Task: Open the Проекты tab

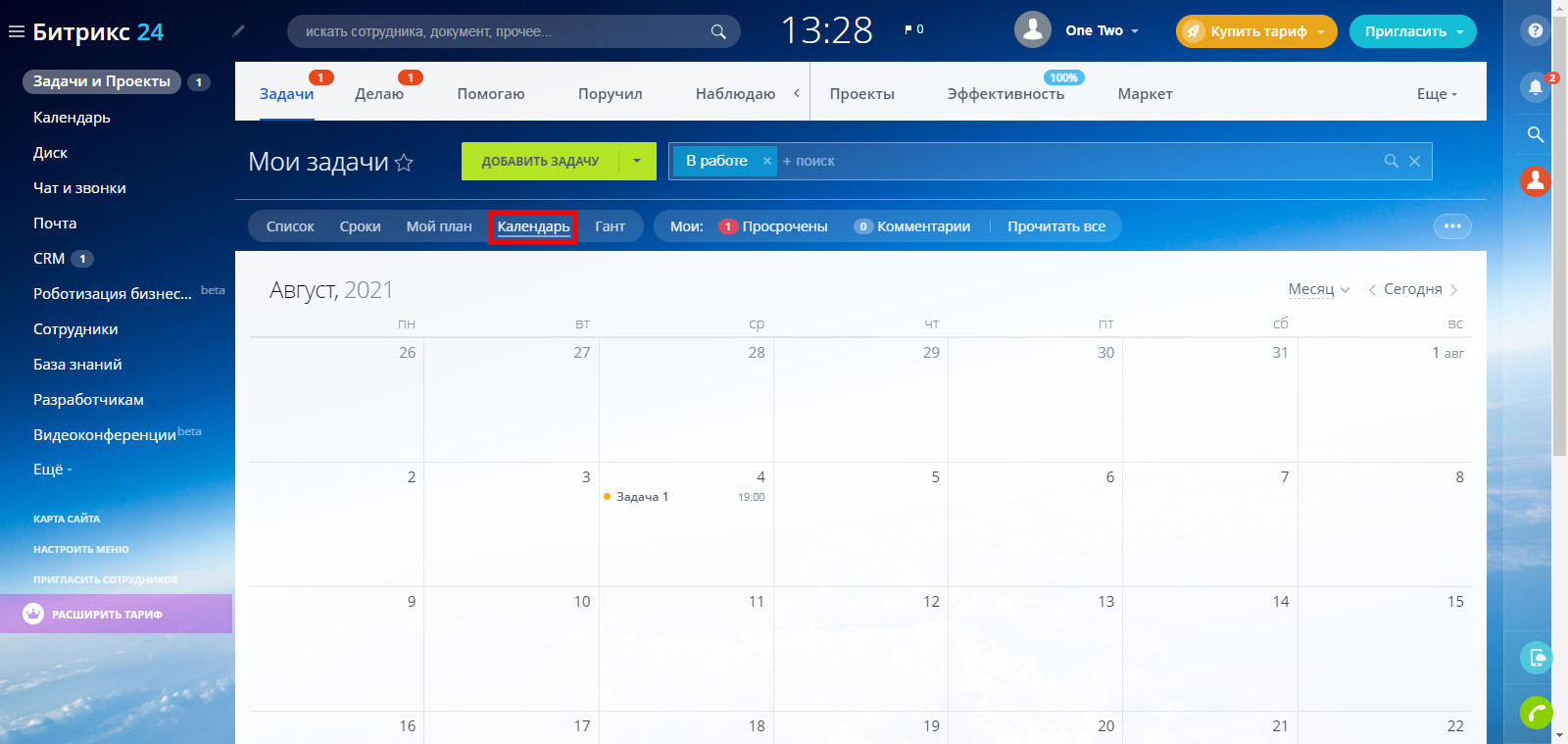Action: pos(861,94)
